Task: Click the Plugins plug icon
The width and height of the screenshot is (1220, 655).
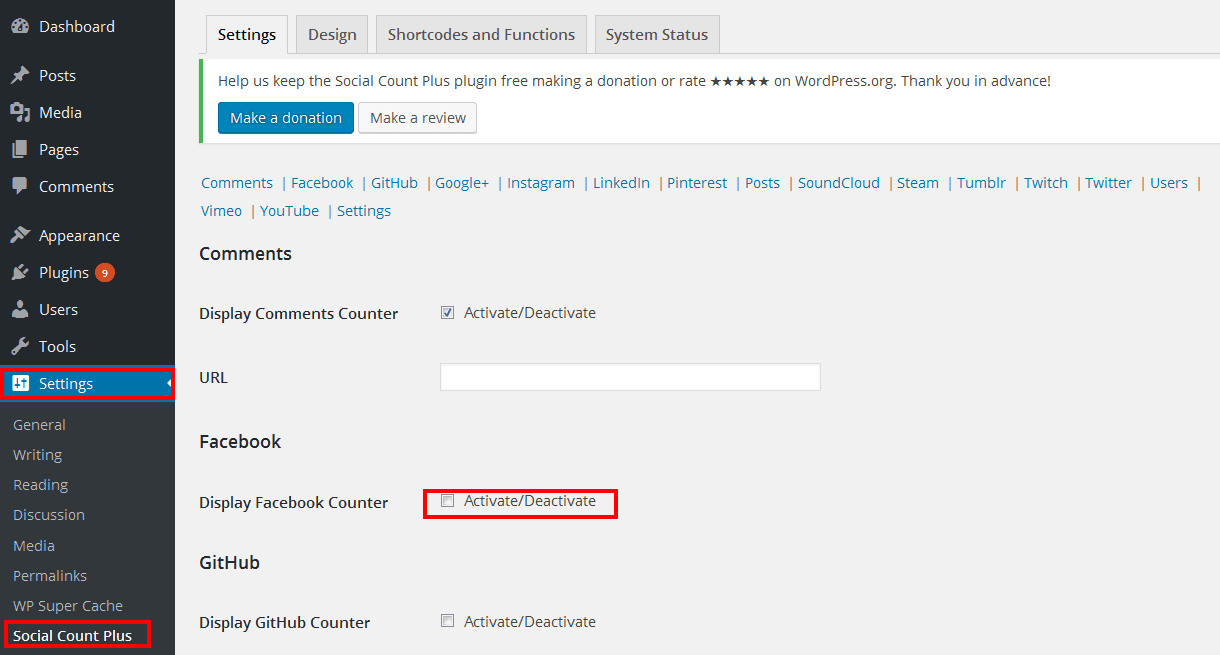Action: 22,271
